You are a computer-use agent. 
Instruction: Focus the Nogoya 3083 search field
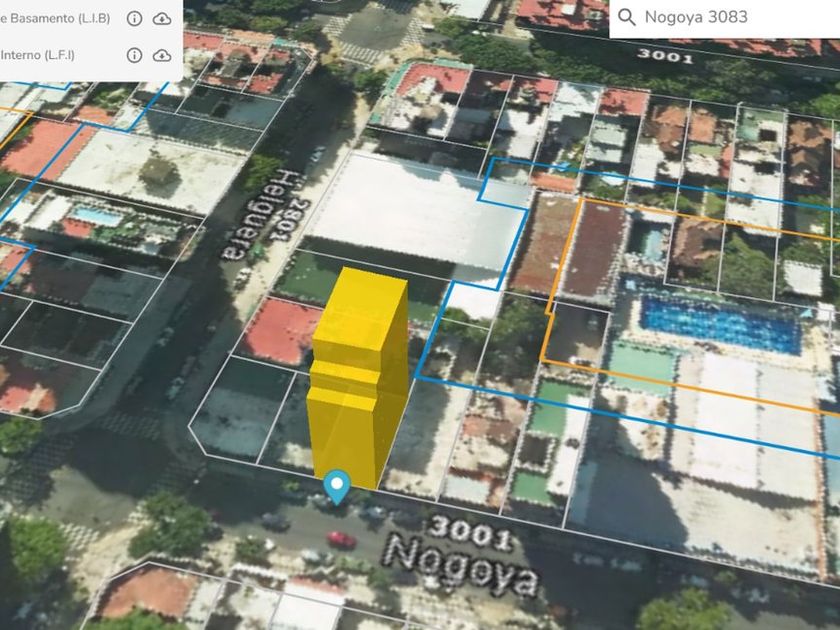point(725,18)
